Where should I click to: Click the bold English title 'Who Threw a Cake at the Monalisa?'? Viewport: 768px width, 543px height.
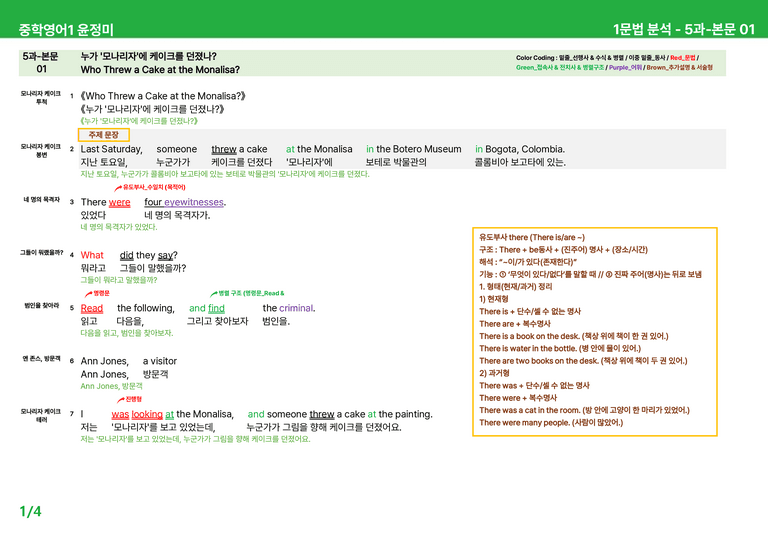tap(160, 70)
